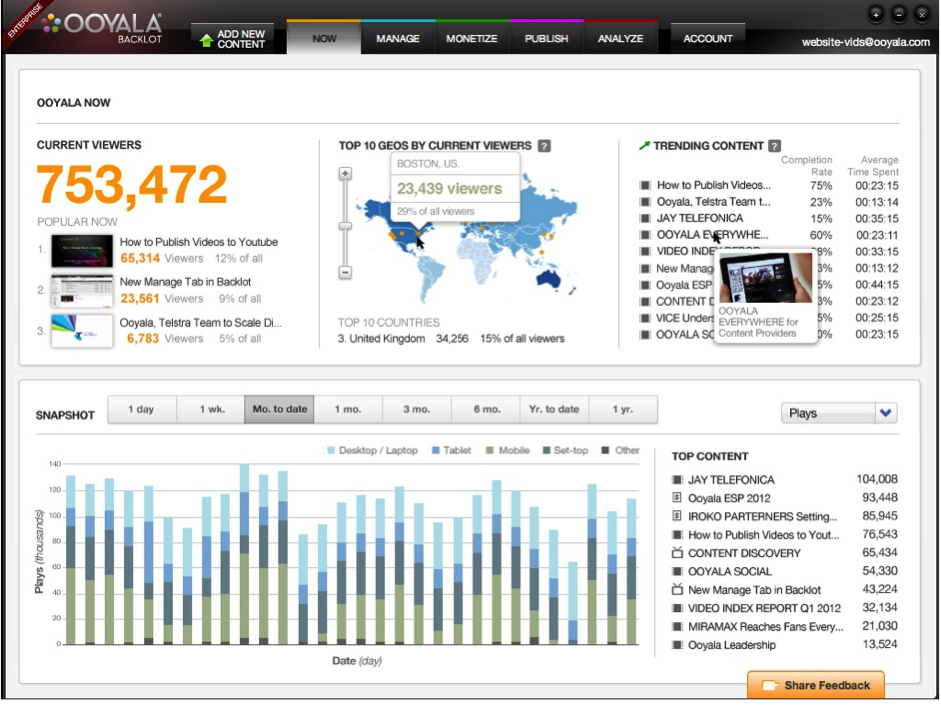Screen dimensions: 941x705
Task: Click the map zoom slider handle
Action: pos(345,226)
